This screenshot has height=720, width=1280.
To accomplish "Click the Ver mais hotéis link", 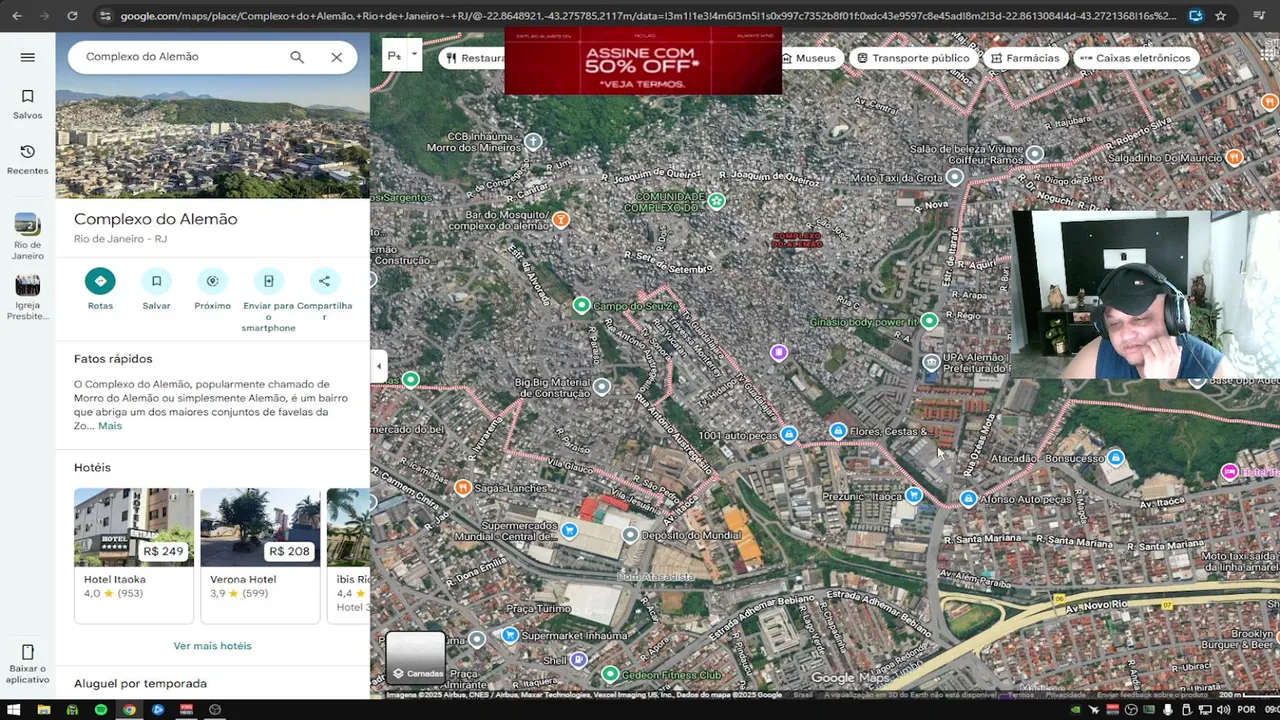I will tap(212, 646).
